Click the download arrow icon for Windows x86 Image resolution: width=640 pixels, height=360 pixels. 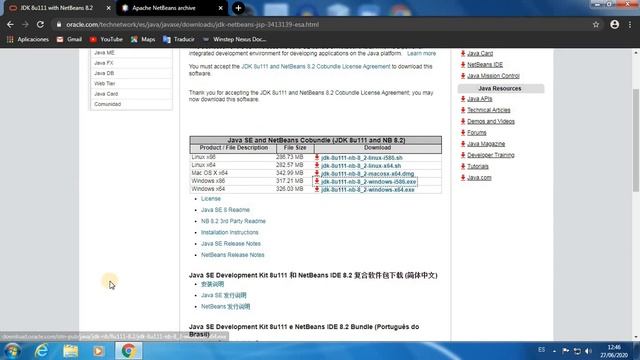317,181
